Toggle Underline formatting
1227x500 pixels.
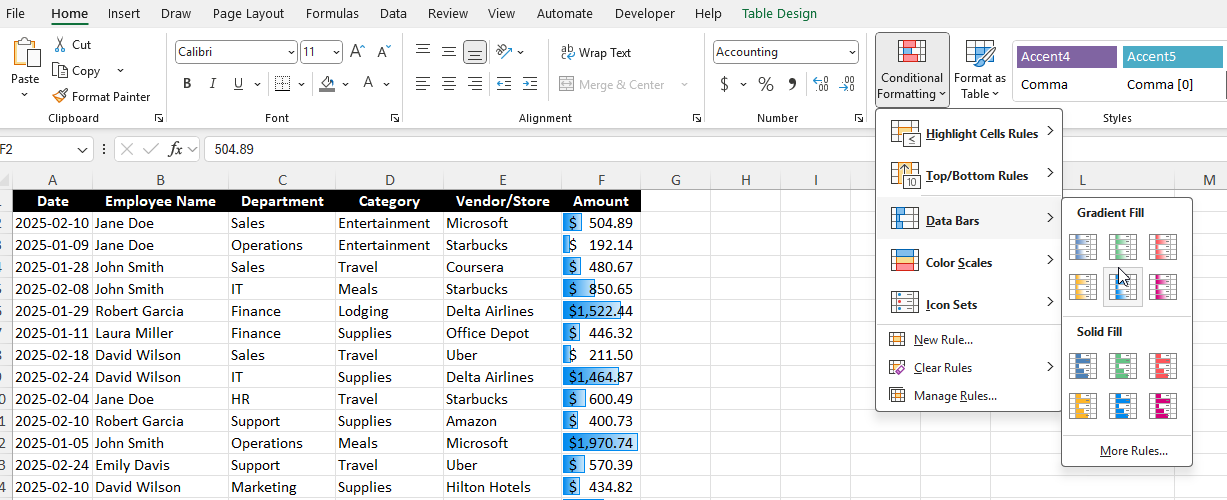240,84
